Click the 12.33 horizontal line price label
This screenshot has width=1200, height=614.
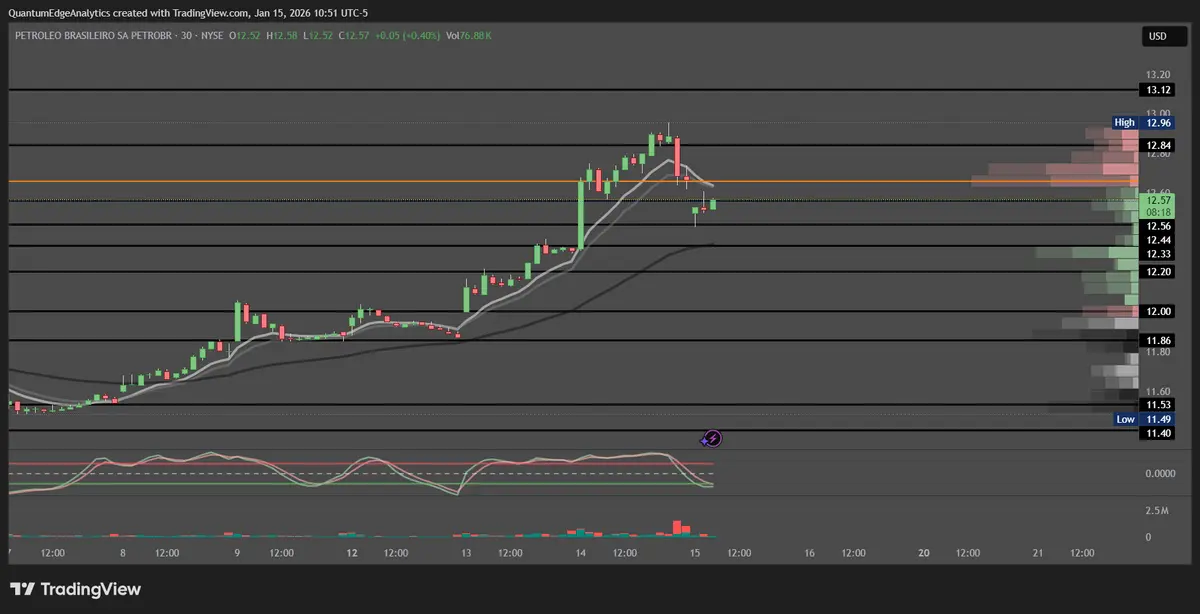pos(1159,254)
